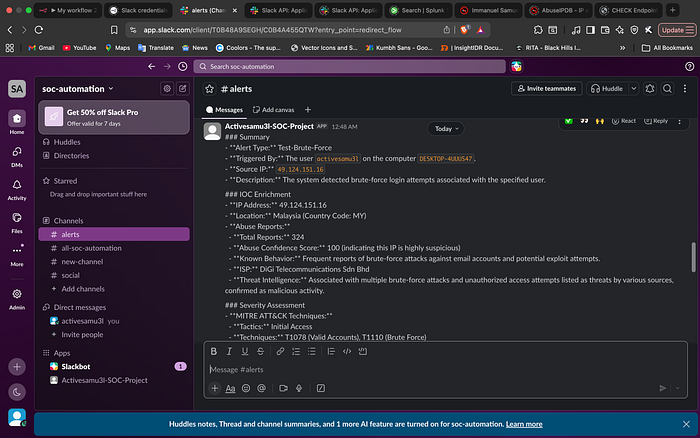Open the emoji picker
The image size is (700, 438).
coord(246,388)
